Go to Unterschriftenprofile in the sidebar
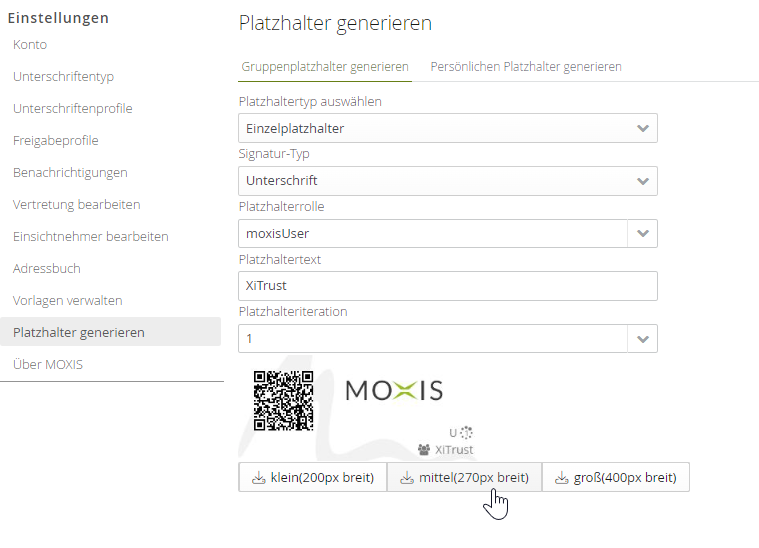Viewport: 759px width, 548px height. pos(73,109)
